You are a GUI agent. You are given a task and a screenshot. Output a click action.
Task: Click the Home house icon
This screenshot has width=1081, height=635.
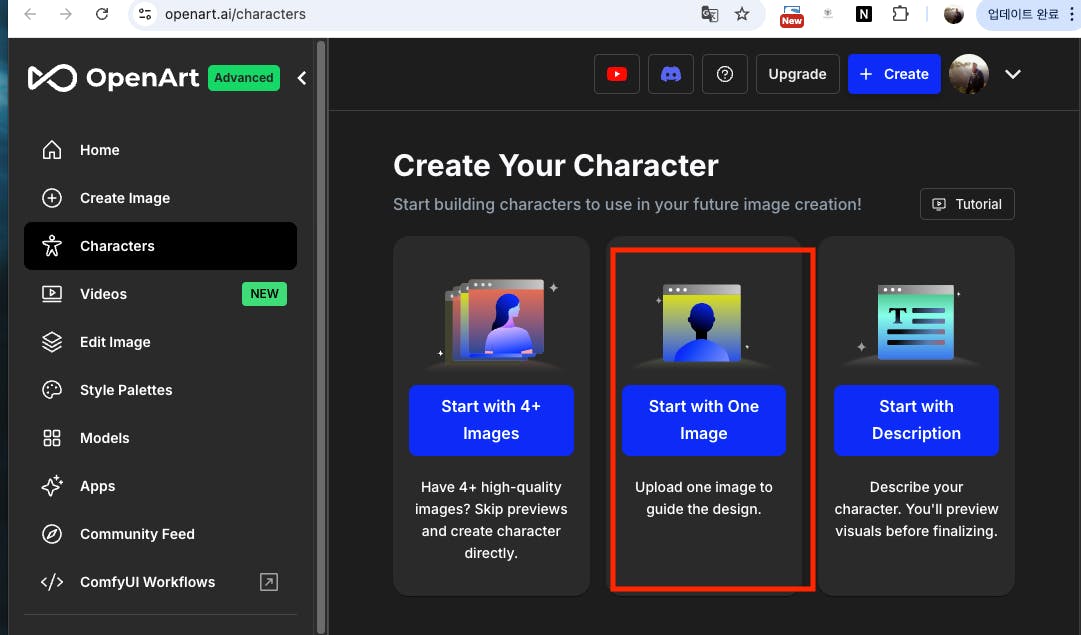click(52, 150)
